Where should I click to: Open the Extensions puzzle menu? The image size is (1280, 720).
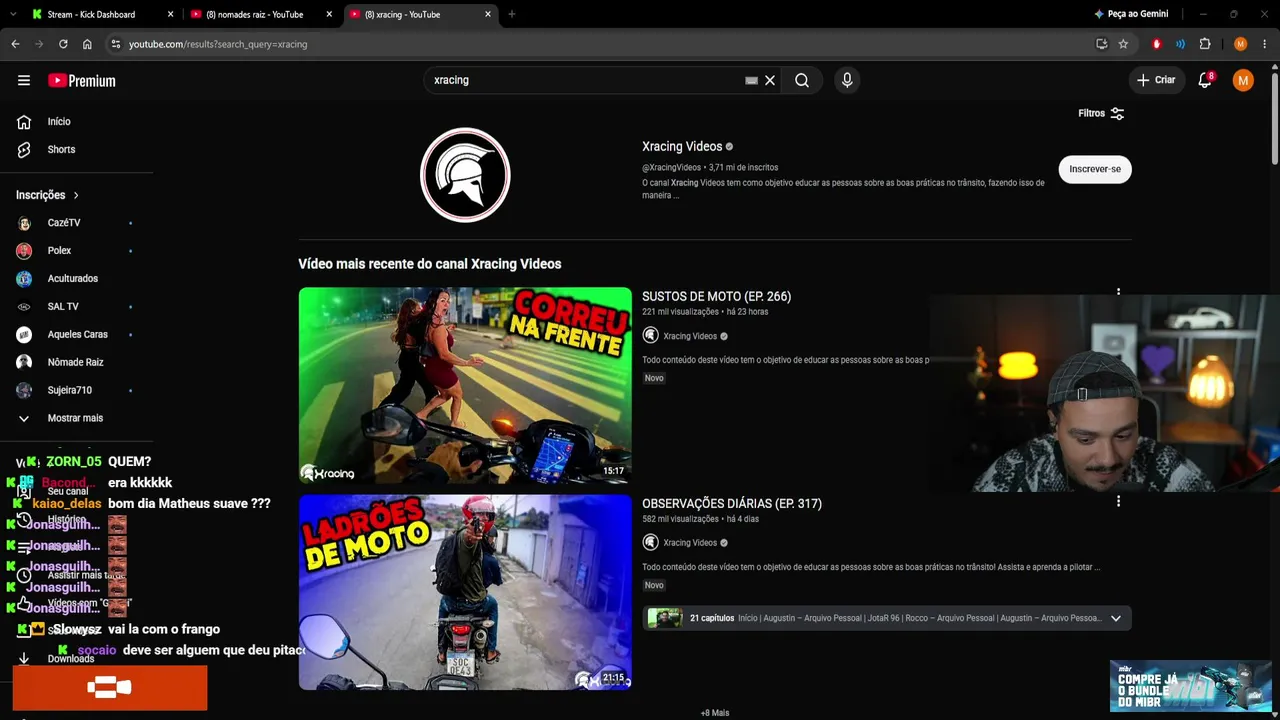click(1205, 44)
